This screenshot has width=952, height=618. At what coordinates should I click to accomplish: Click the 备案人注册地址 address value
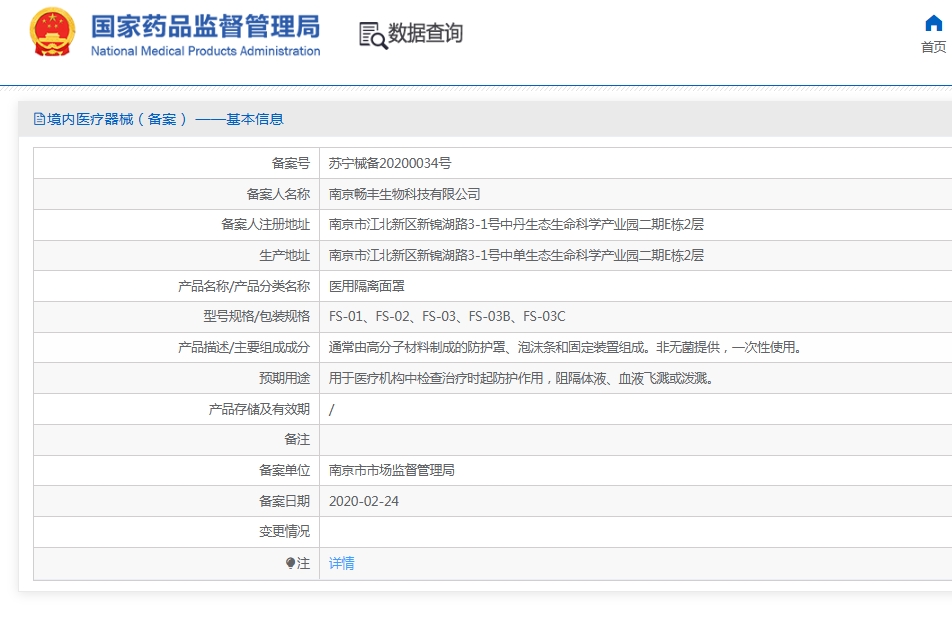(x=516, y=225)
